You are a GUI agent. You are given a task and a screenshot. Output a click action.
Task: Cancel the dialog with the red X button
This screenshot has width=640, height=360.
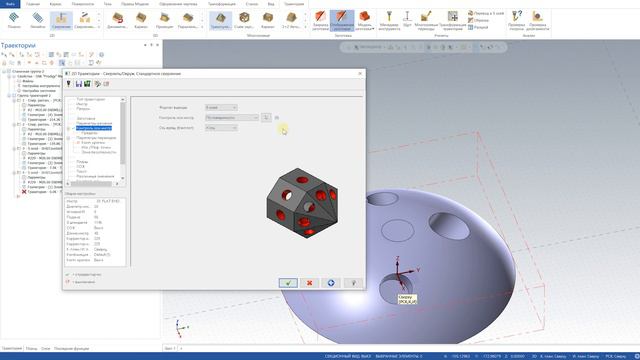click(309, 283)
